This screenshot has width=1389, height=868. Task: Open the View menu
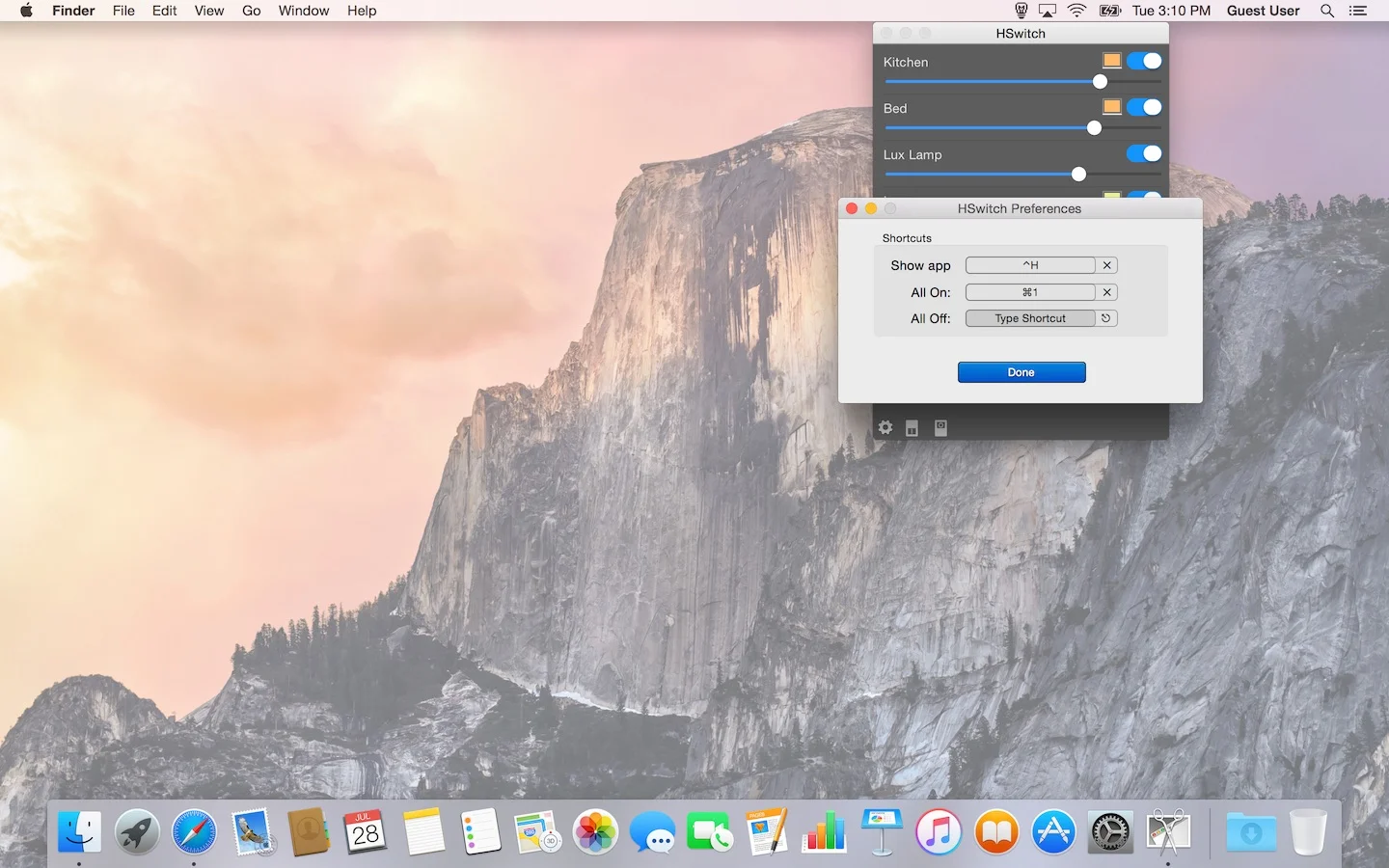(x=209, y=11)
